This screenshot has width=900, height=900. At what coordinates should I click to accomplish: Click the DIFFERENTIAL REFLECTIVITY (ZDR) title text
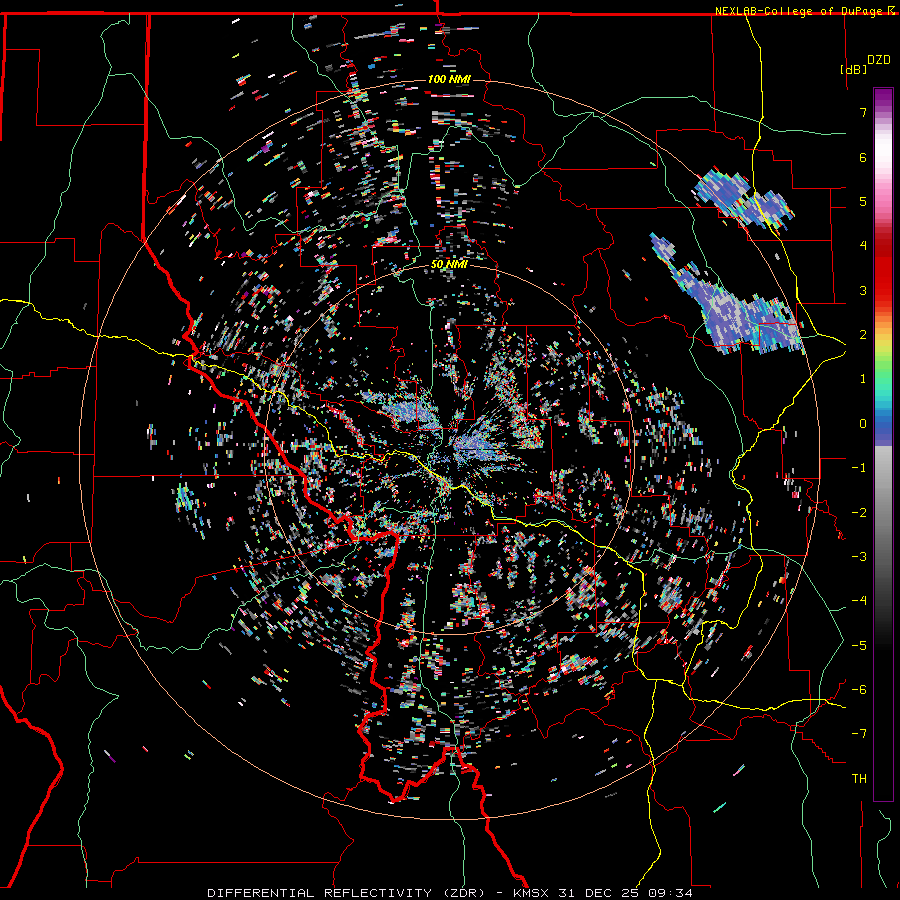(x=348, y=893)
